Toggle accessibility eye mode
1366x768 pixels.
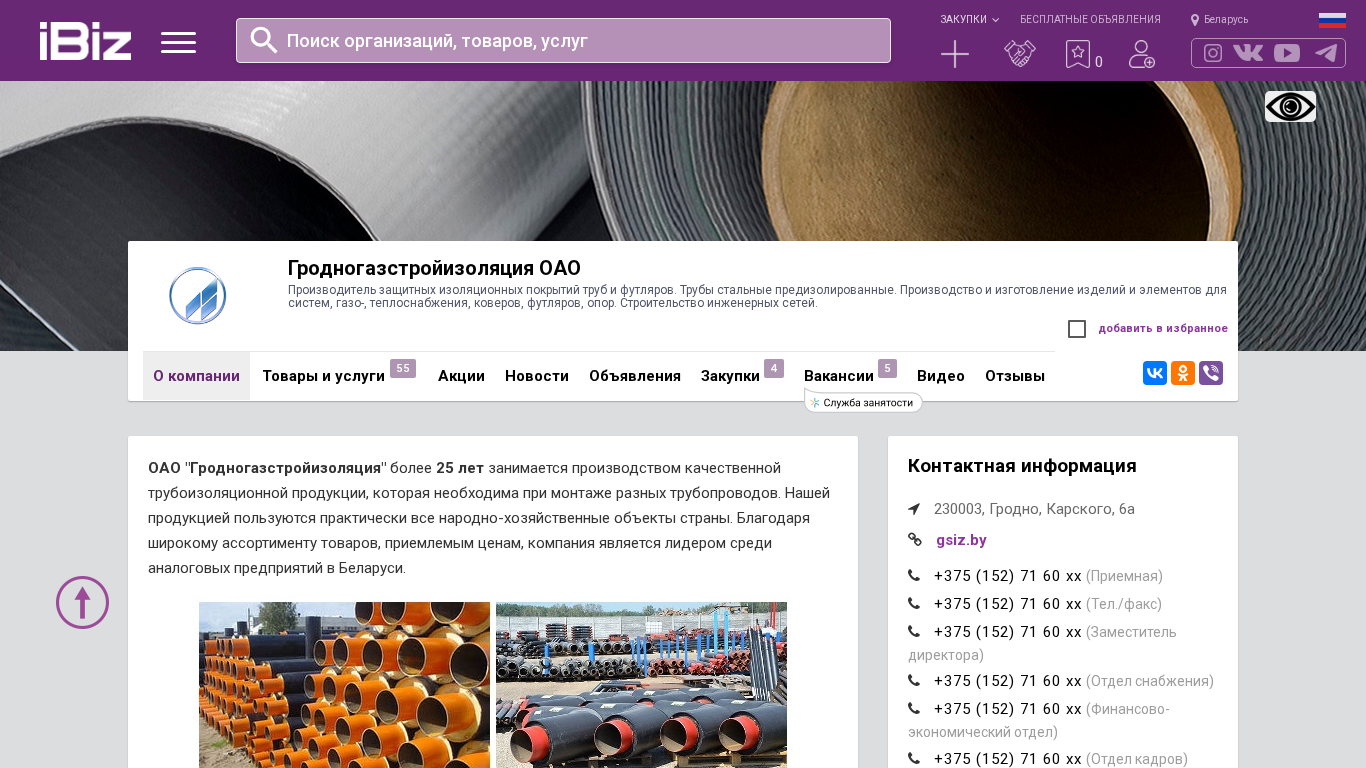(1290, 106)
